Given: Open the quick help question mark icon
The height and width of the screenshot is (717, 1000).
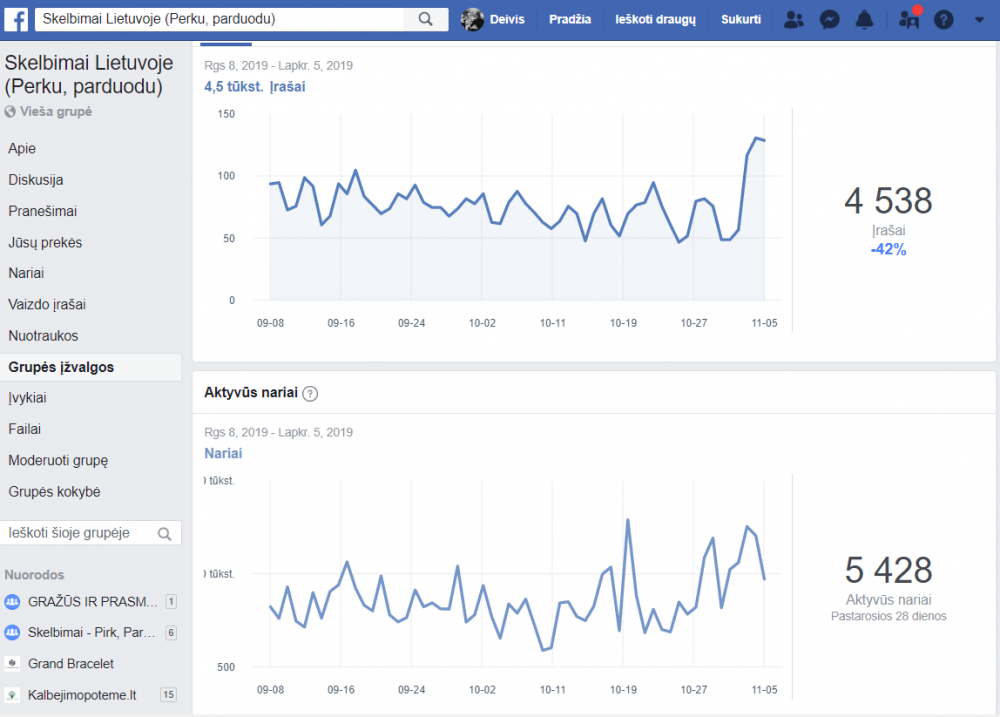Looking at the screenshot, I should tap(943, 20).
